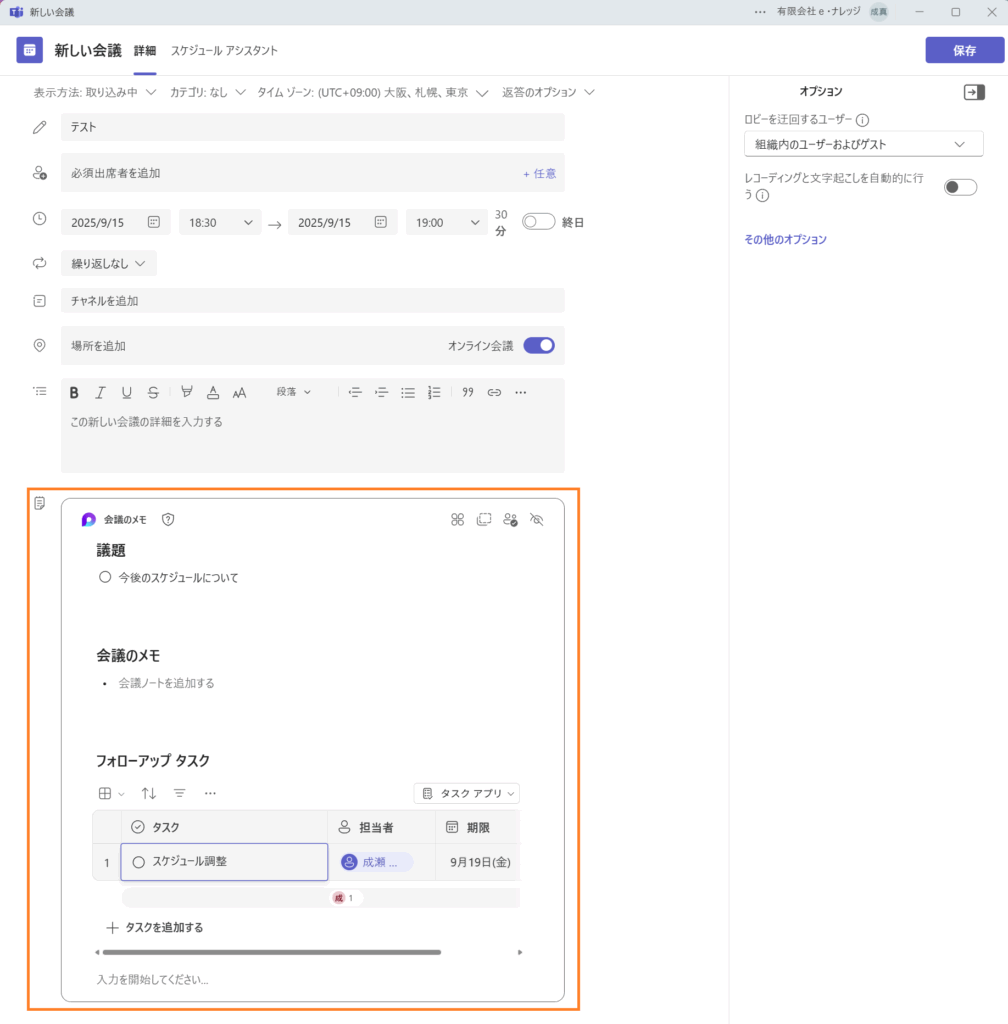Apply strikethrough formatting in editor
The image size is (1008, 1024).
[153, 393]
